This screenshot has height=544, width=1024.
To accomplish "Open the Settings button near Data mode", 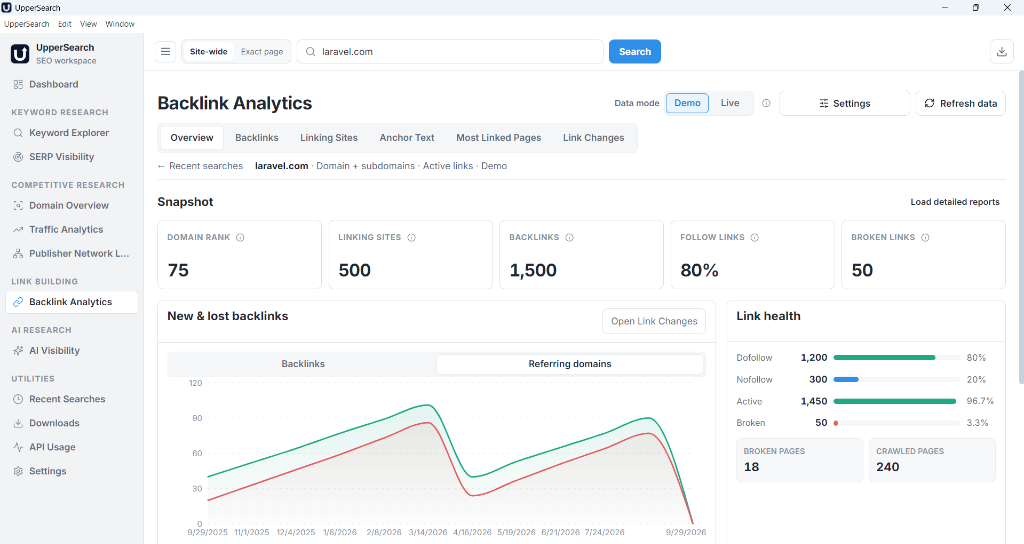I will point(844,103).
